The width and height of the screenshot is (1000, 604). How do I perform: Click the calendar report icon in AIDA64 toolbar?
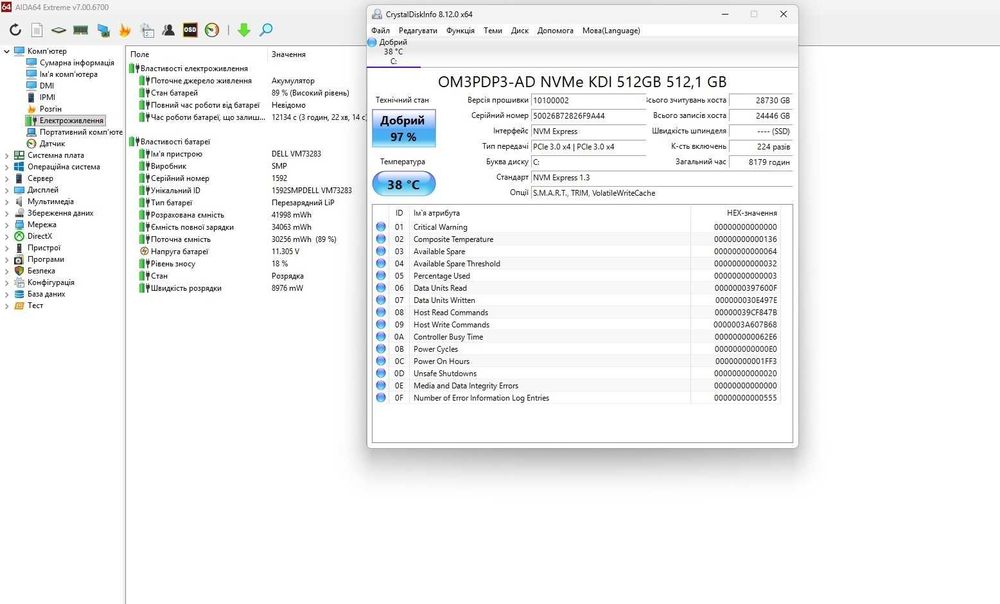tap(147, 30)
